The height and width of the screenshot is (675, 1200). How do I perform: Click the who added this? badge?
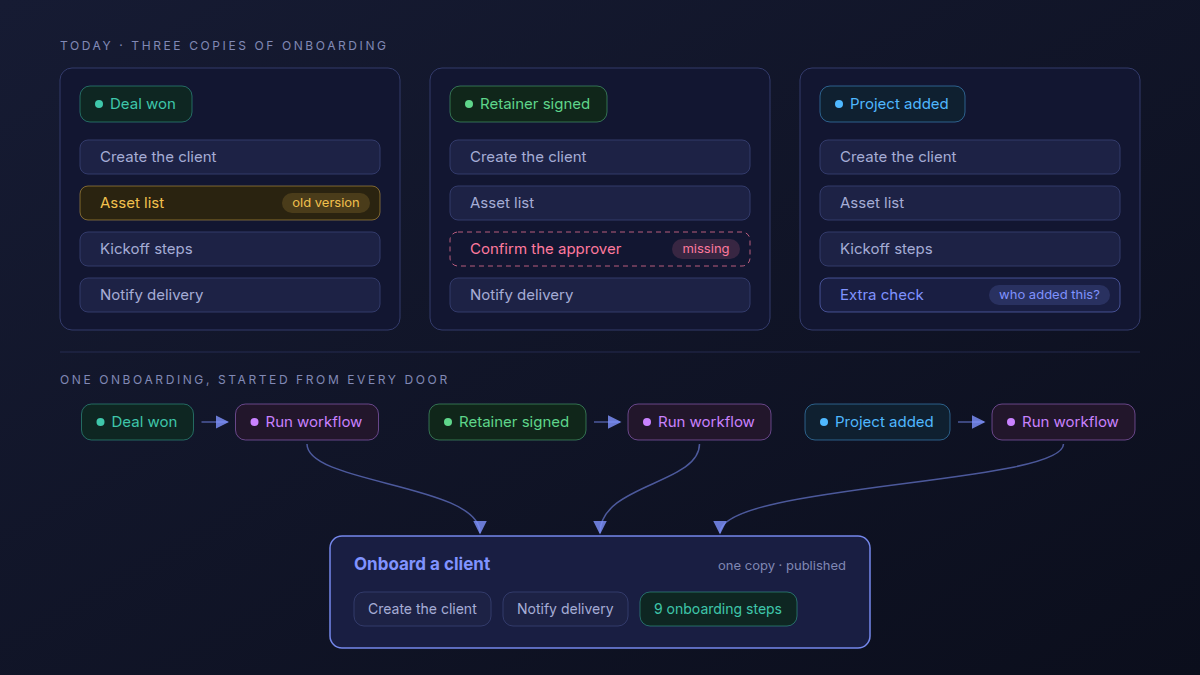pos(1049,295)
